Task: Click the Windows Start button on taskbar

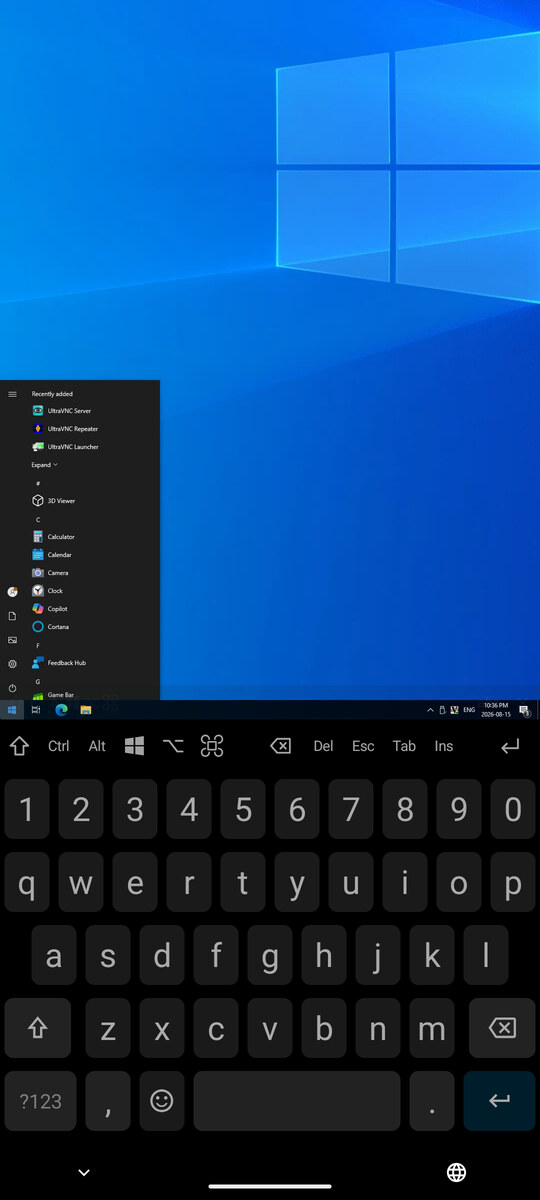Action: (12, 710)
